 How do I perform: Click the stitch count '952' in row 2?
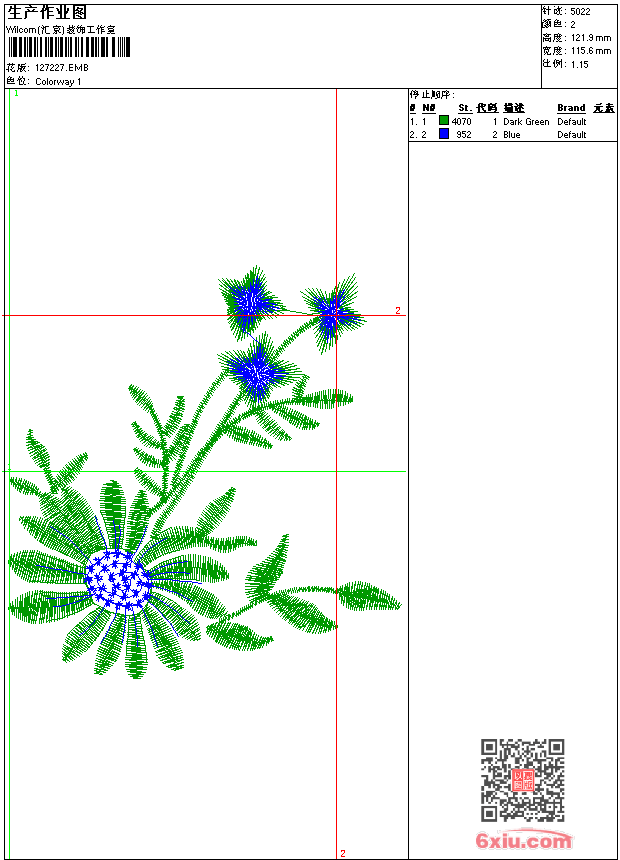[x=464, y=135]
